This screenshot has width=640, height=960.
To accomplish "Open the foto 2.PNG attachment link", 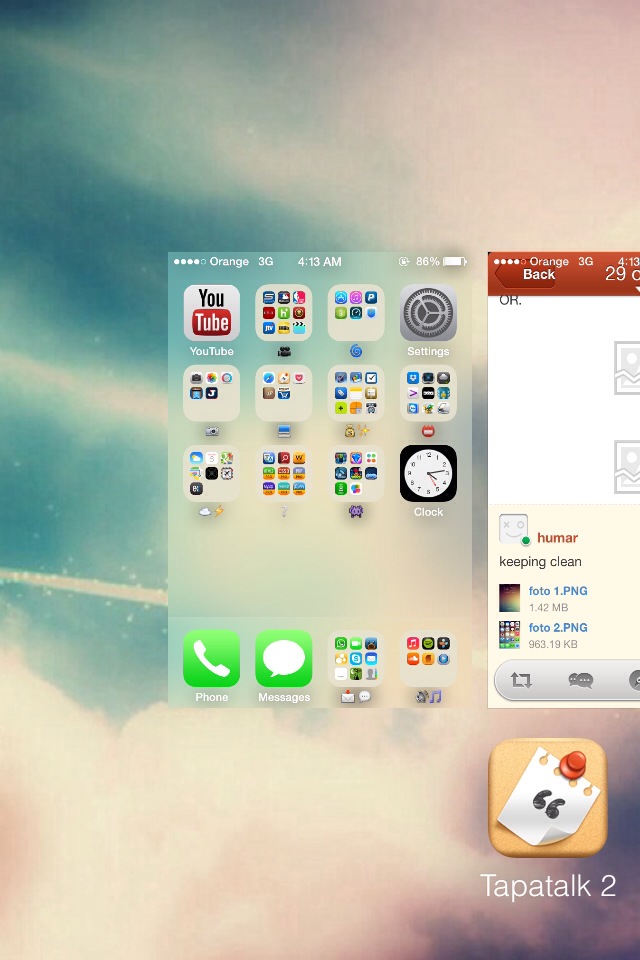I will [558, 628].
